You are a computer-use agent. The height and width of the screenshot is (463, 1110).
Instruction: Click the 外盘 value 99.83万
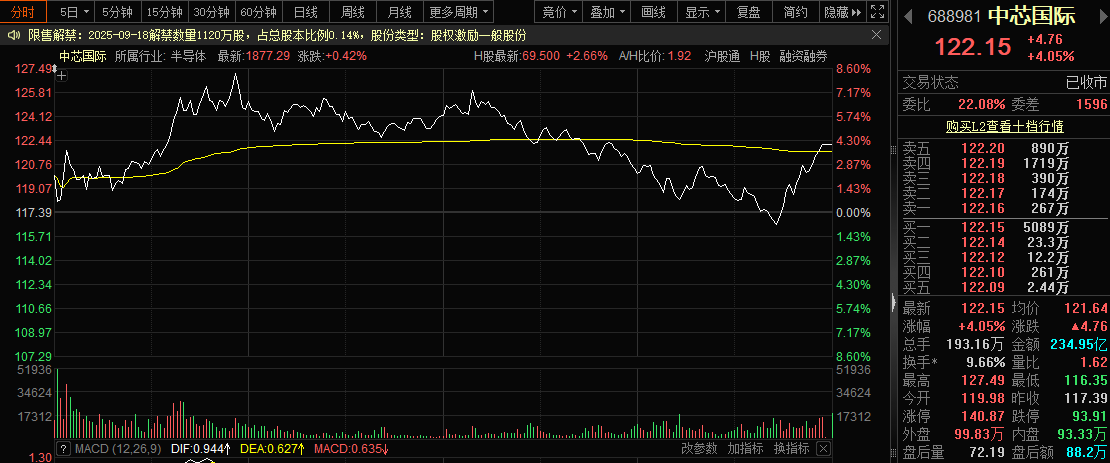point(981,435)
